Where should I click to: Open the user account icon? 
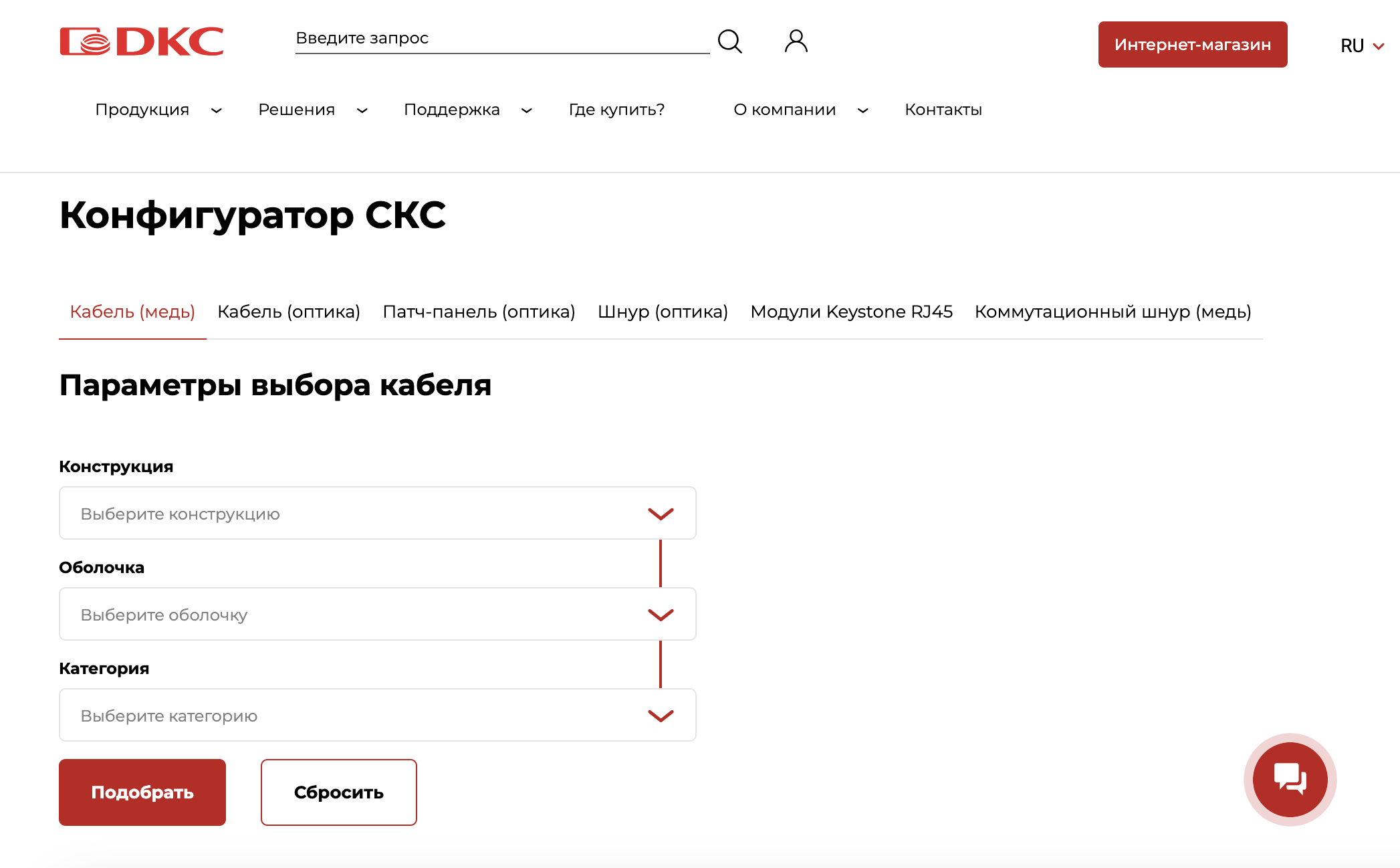click(x=796, y=41)
